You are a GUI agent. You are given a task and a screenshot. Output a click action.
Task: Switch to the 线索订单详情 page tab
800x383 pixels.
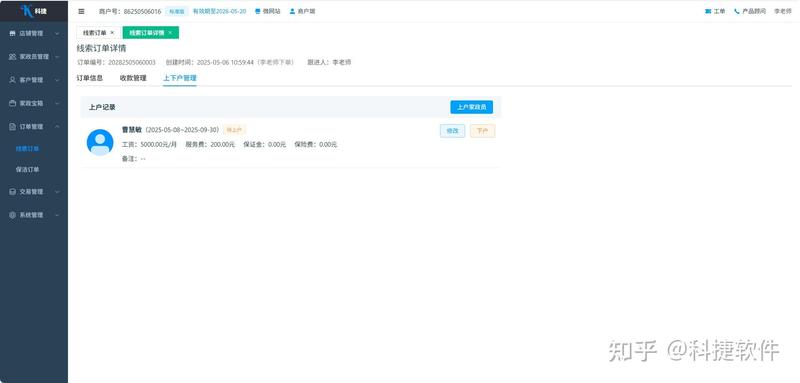coord(146,33)
